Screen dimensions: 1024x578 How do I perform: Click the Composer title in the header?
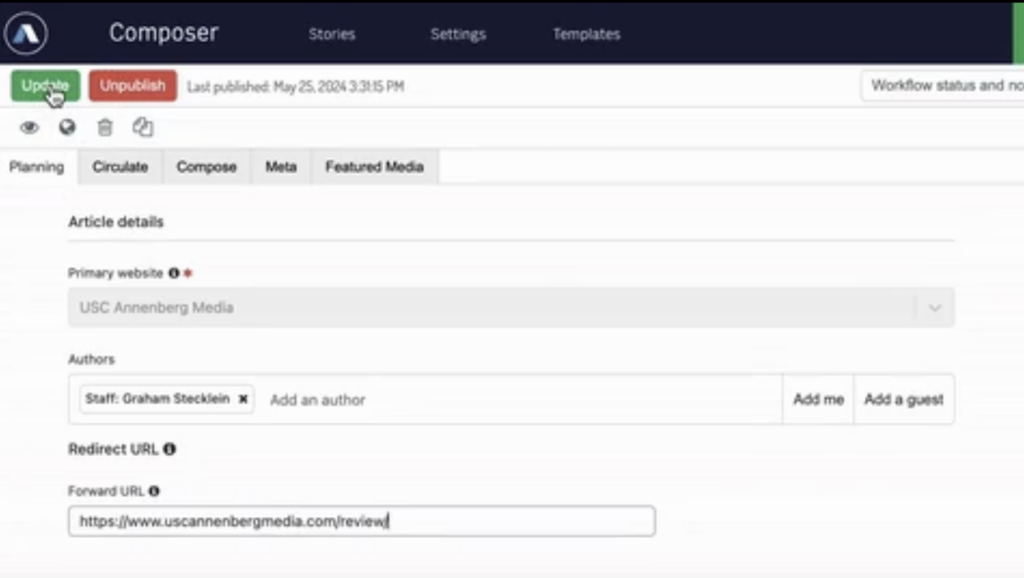(164, 33)
